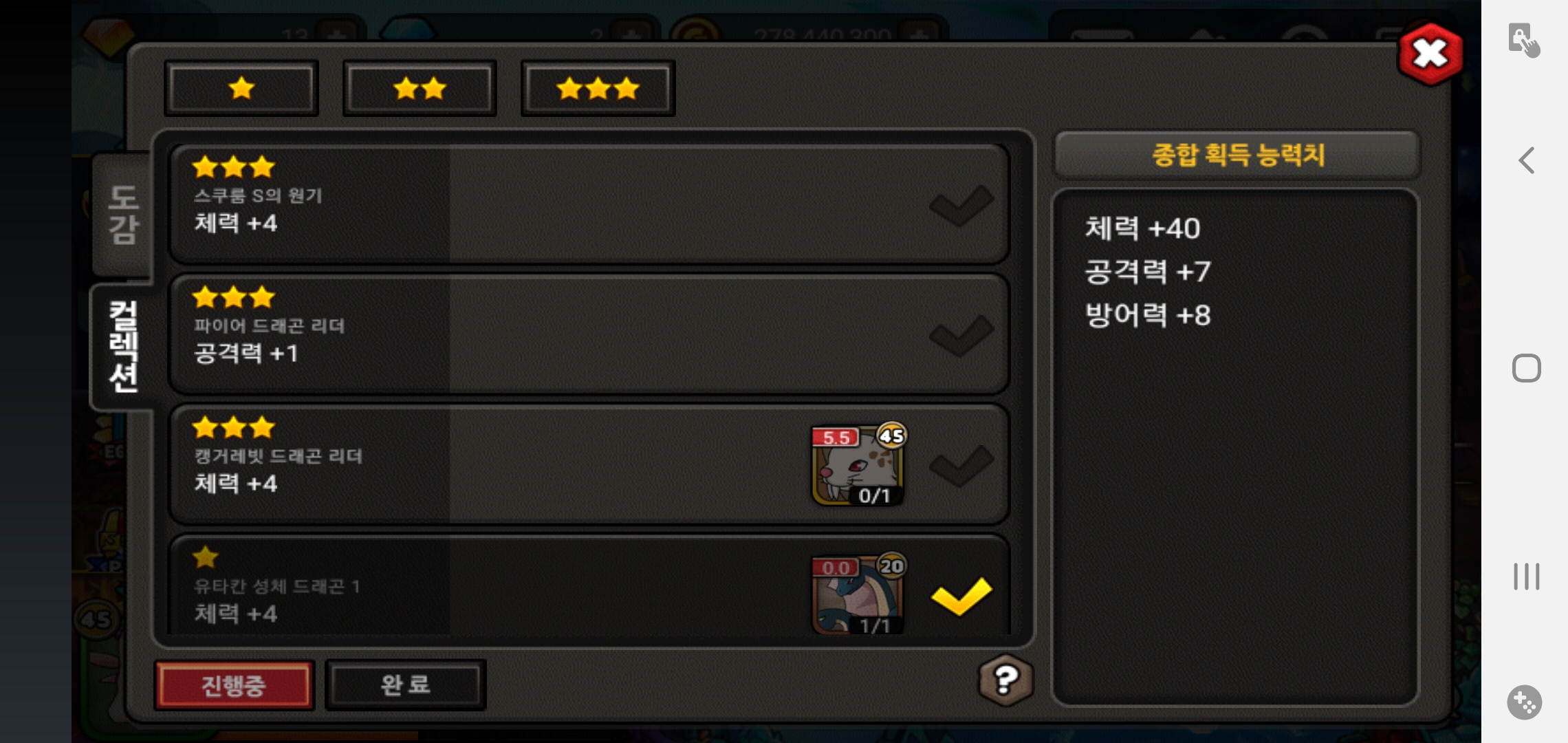Filter by three-star collections
1568x743 pixels.
(598, 88)
